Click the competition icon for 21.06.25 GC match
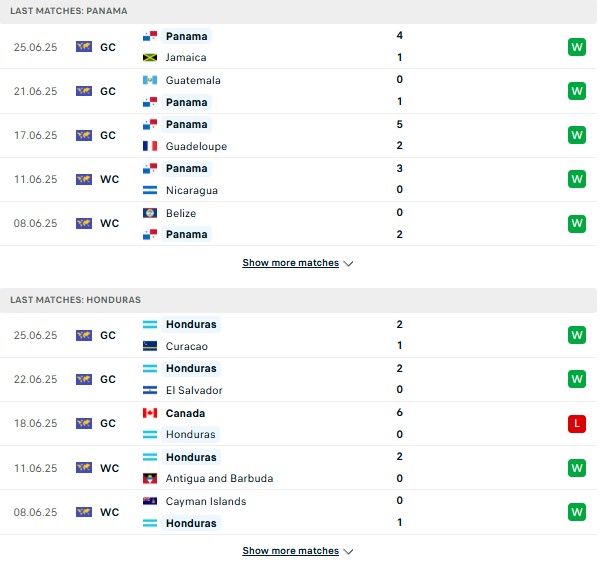Screen dimensions: 600x568 point(84,91)
